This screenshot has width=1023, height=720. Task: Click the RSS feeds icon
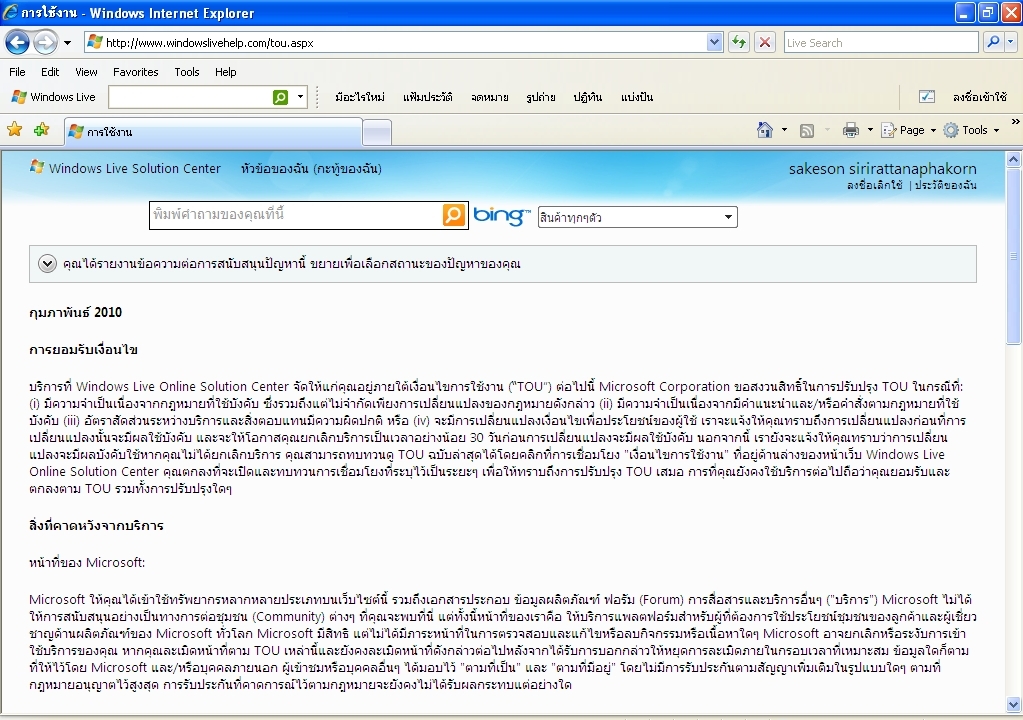(807, 130)
